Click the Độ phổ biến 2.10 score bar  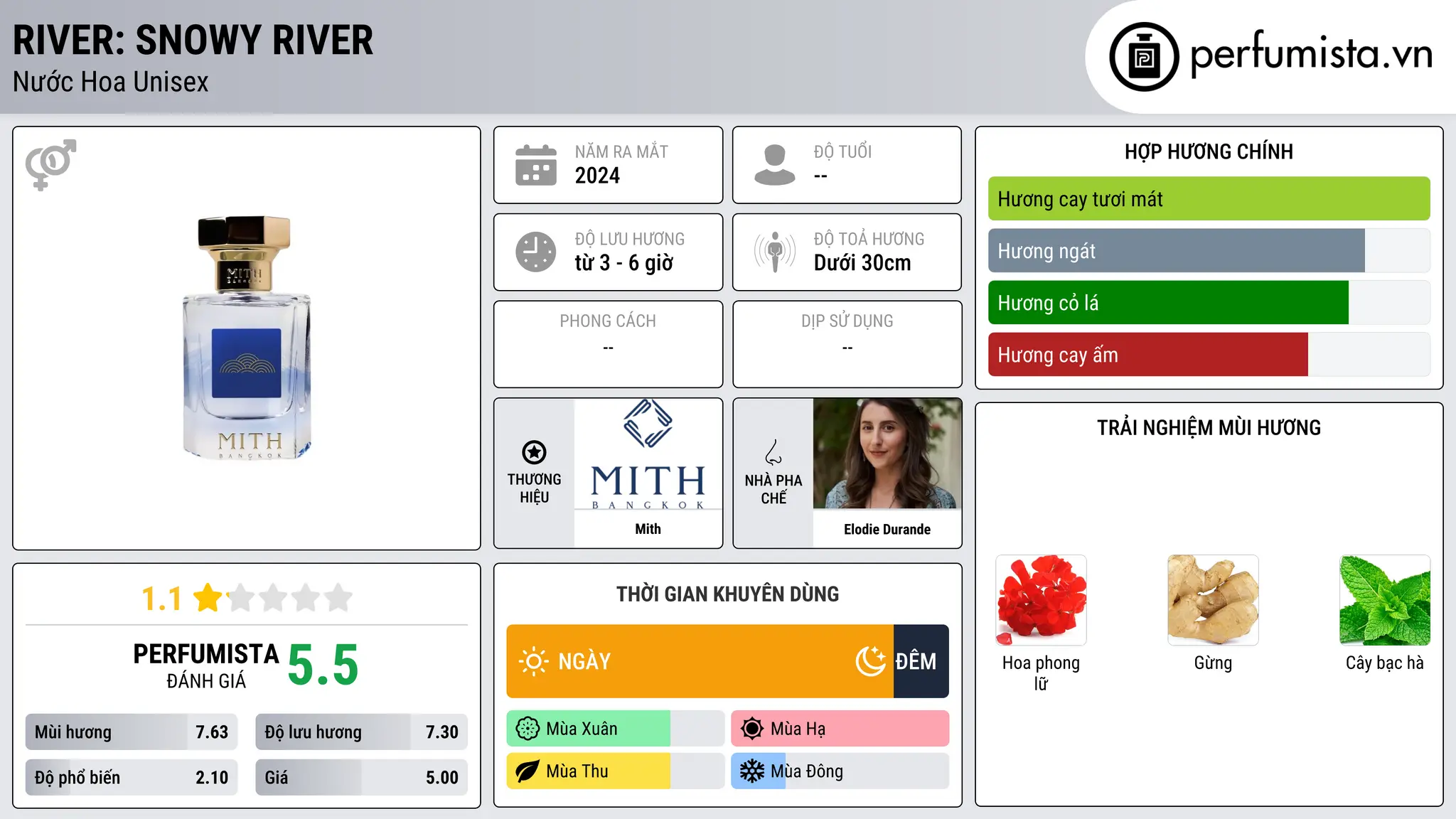[x=132, y=778]
